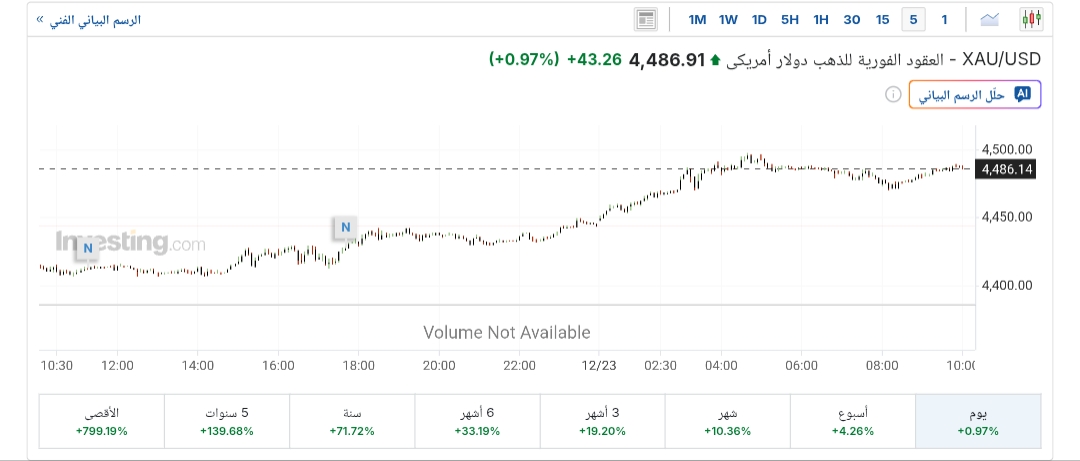Open the N news marker near 18:00
This screenshot has height=461, width=1080.
tap(345, 227)
